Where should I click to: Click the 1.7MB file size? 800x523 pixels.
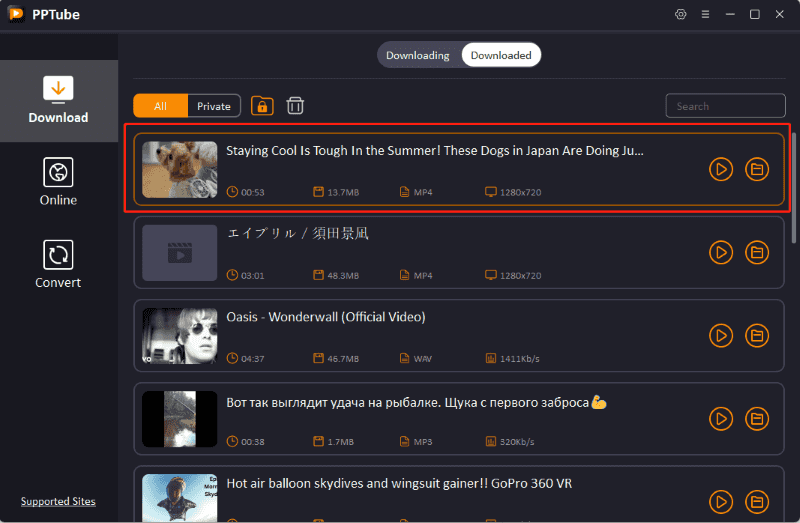[x=340, y=442]
